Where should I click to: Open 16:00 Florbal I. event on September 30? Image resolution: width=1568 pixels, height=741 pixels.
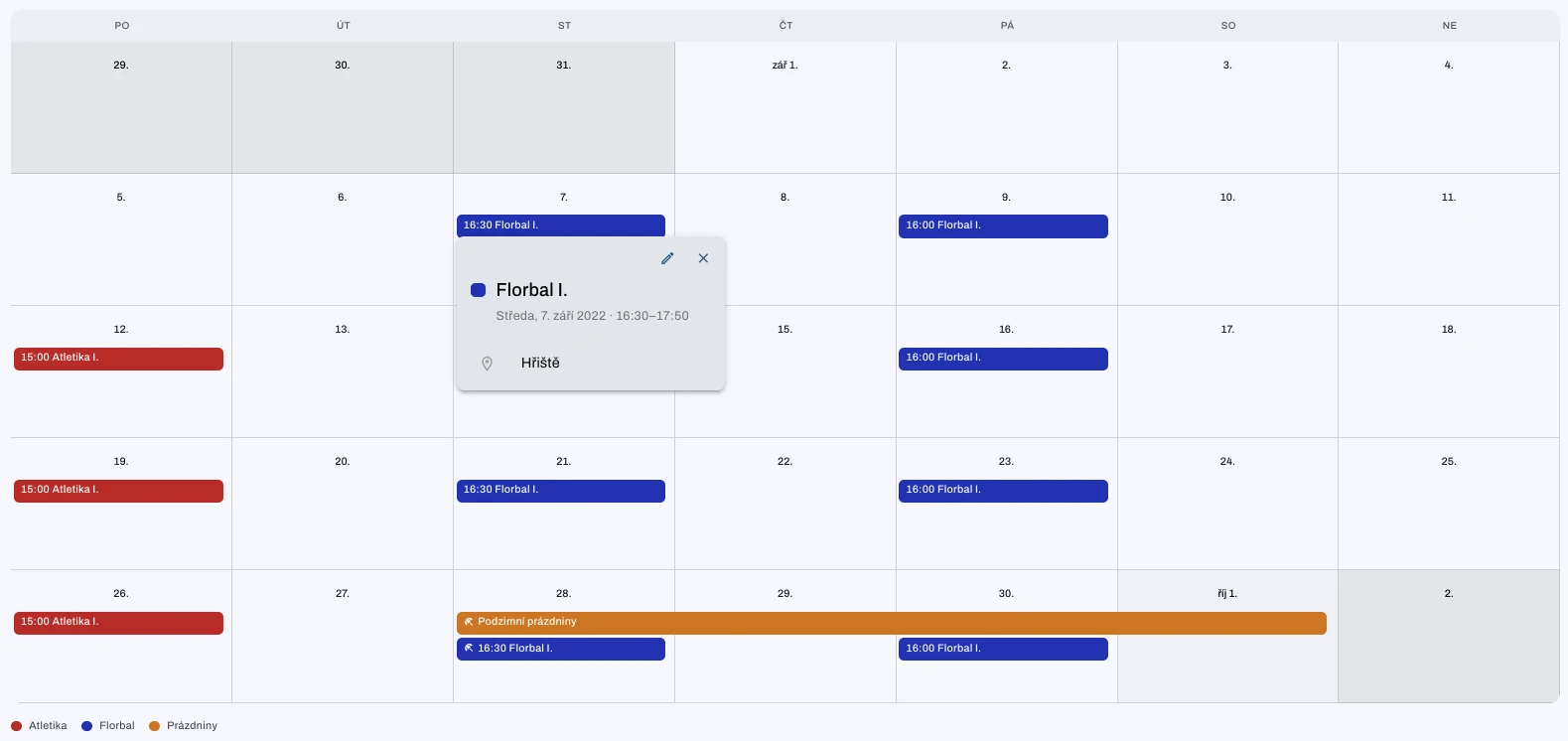1003,650
